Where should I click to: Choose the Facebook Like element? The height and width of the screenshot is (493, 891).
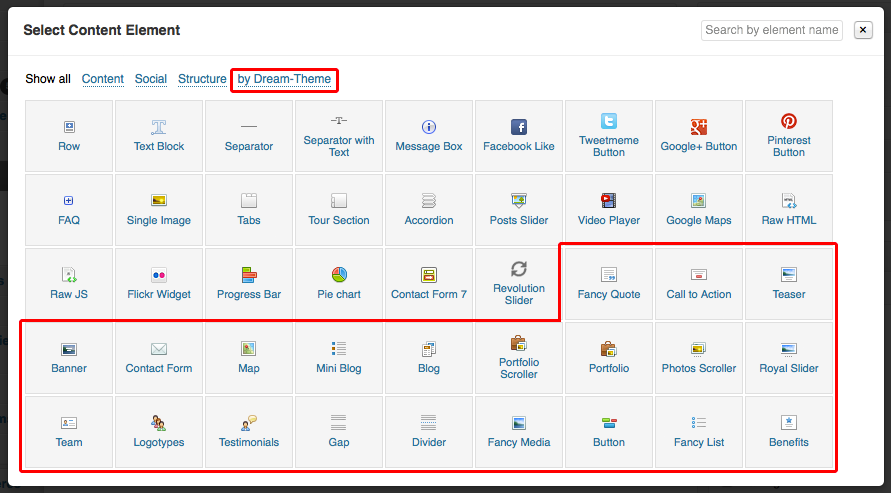[518, 136]
